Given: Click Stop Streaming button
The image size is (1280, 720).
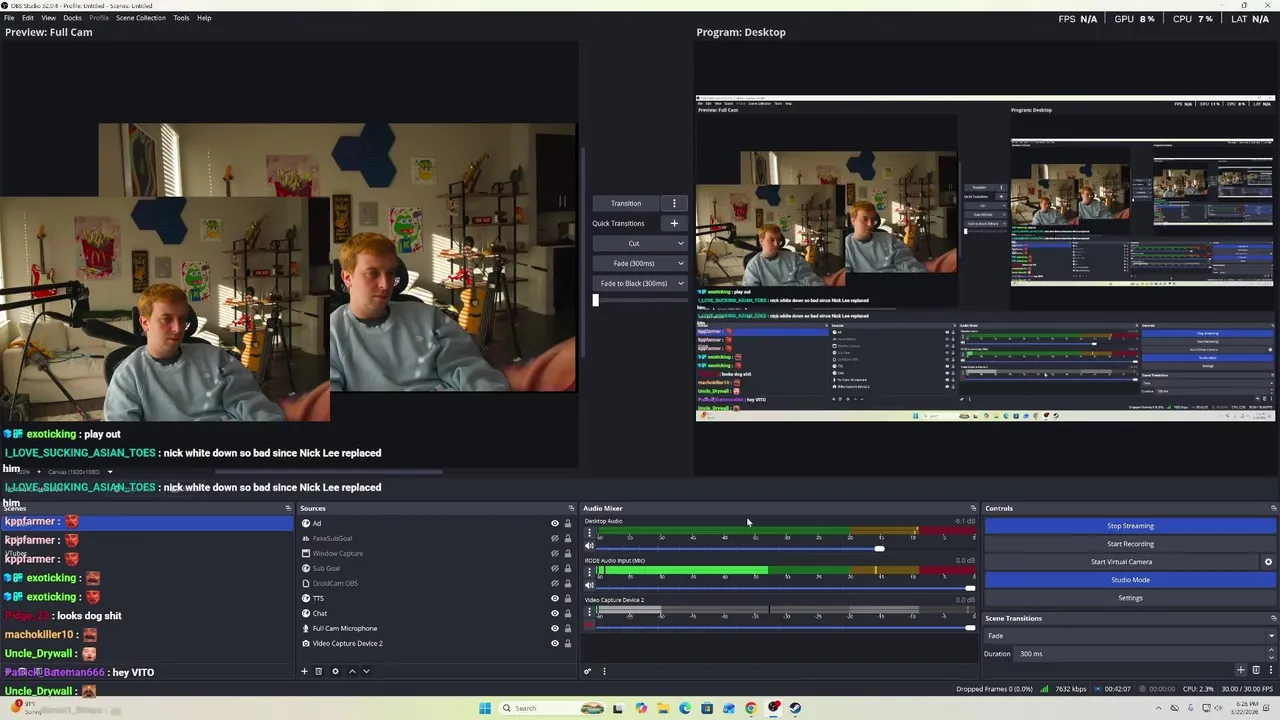Looking at the screenshot, I should [1130, 526].
